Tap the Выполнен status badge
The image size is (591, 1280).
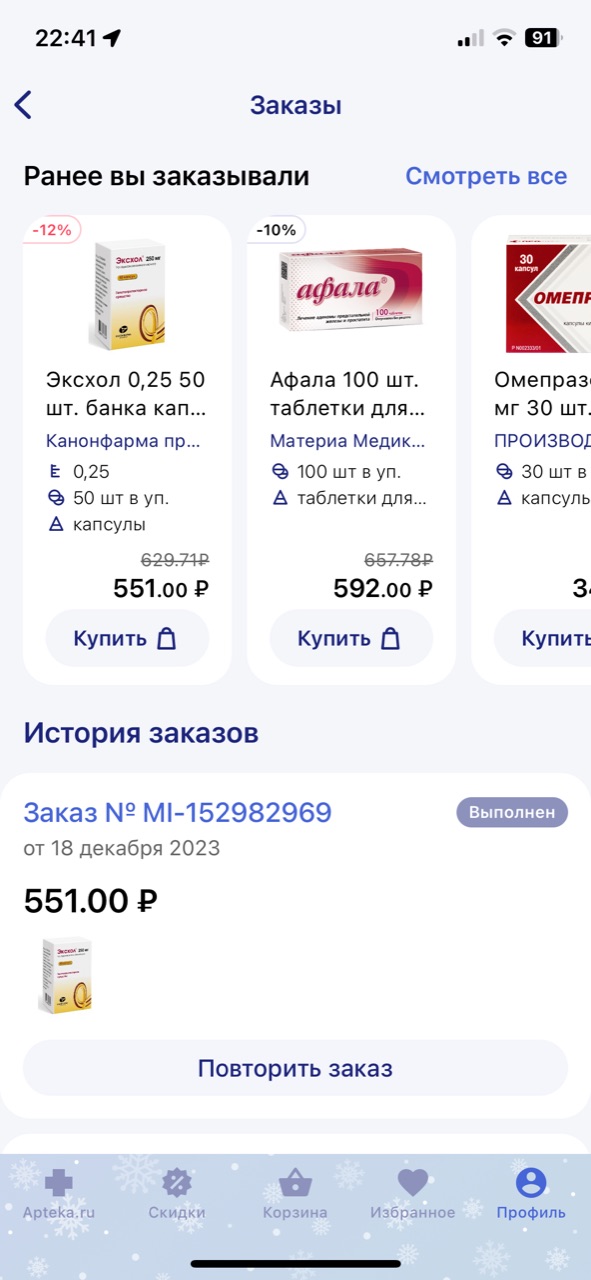click(x=512, y=812)
